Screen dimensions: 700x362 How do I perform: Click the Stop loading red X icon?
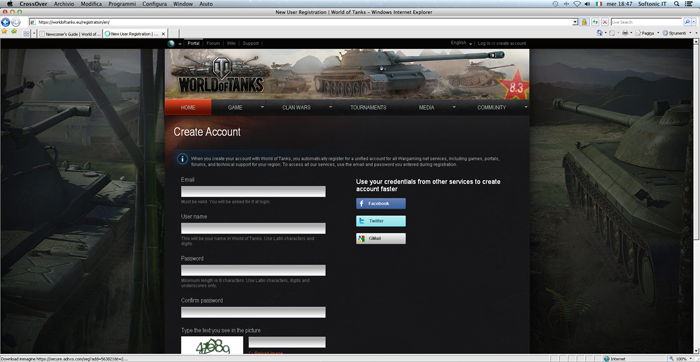click(x=605, y=22)
